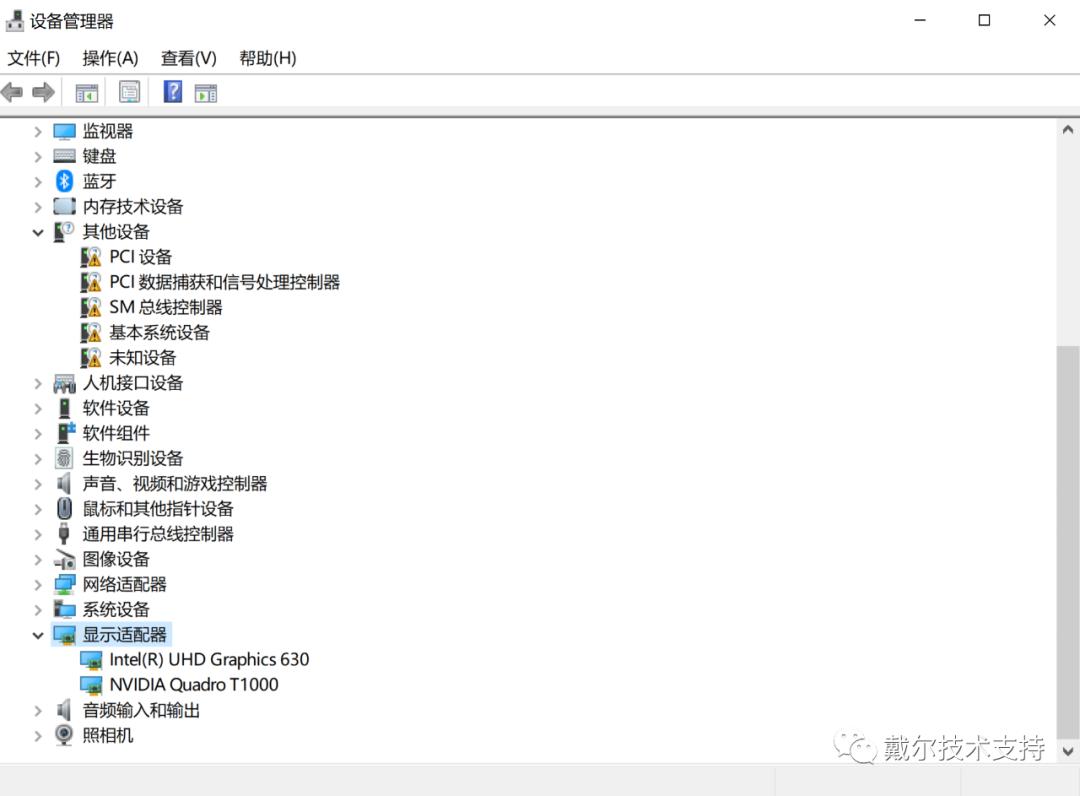
Task: Collapse the 显示适配器 category
Action: (x=37, y=635)
